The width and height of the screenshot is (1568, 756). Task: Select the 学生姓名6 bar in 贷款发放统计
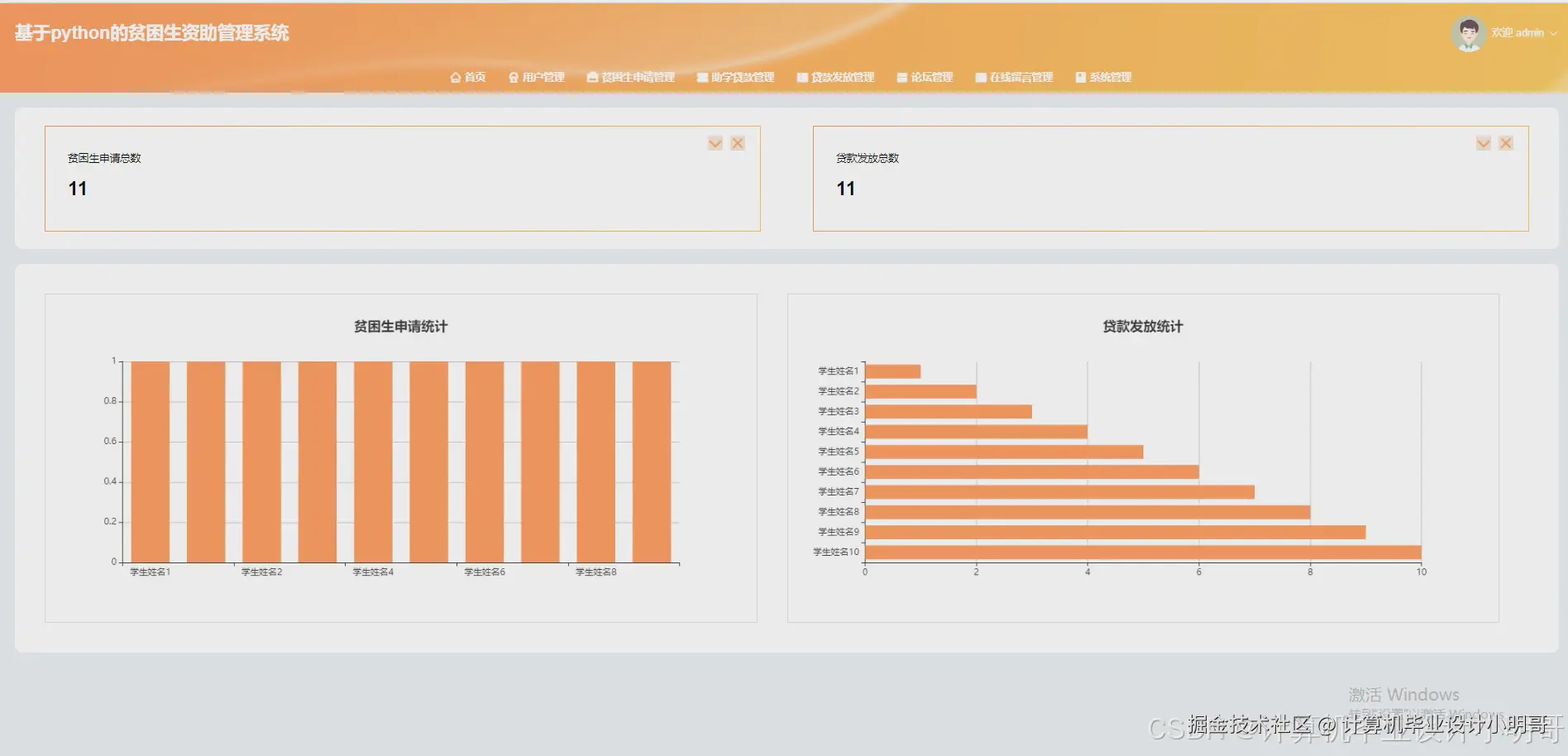point(1032,471)
